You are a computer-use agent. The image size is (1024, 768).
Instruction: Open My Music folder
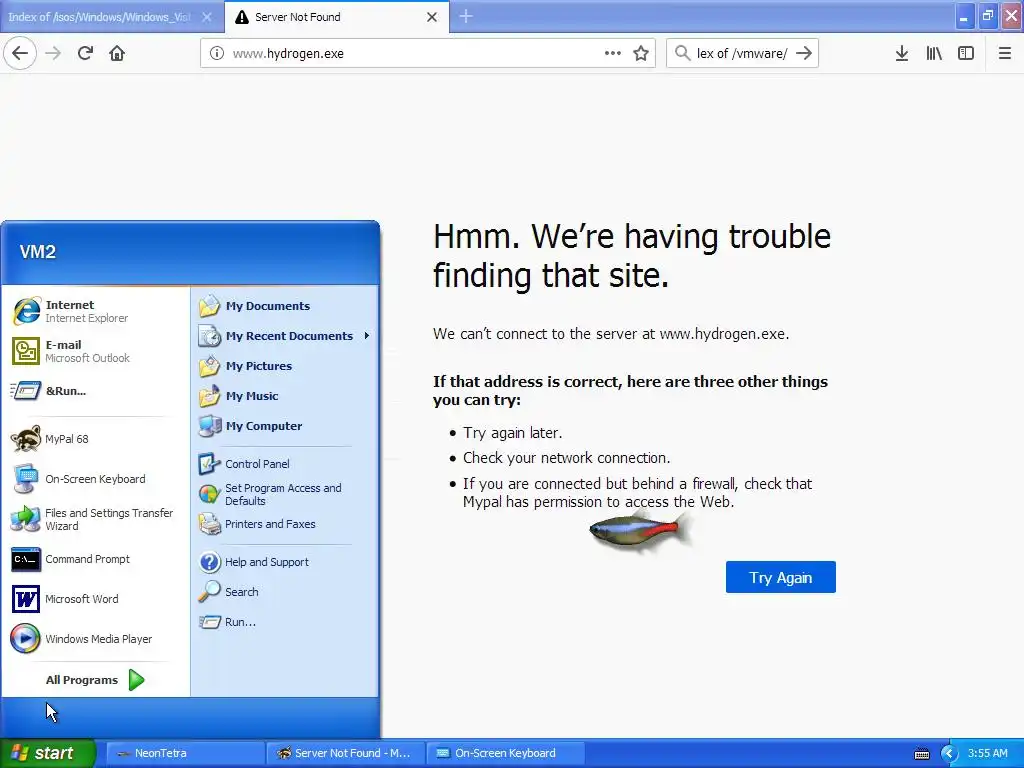click(x=285, y=396)
